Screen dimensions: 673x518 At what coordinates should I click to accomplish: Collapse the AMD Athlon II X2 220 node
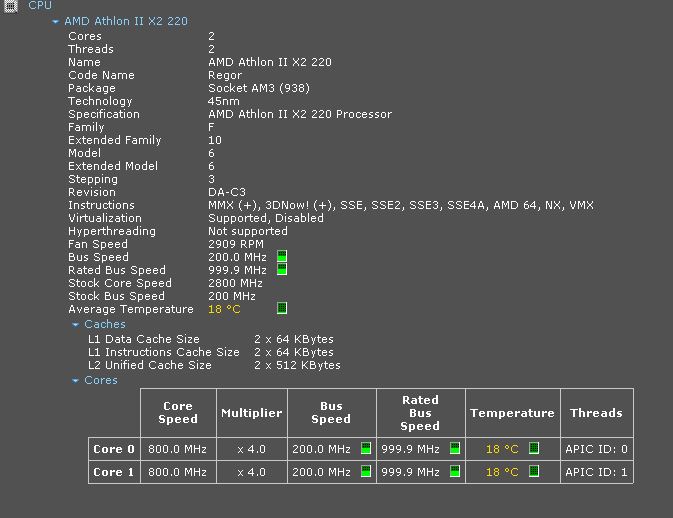55,21
